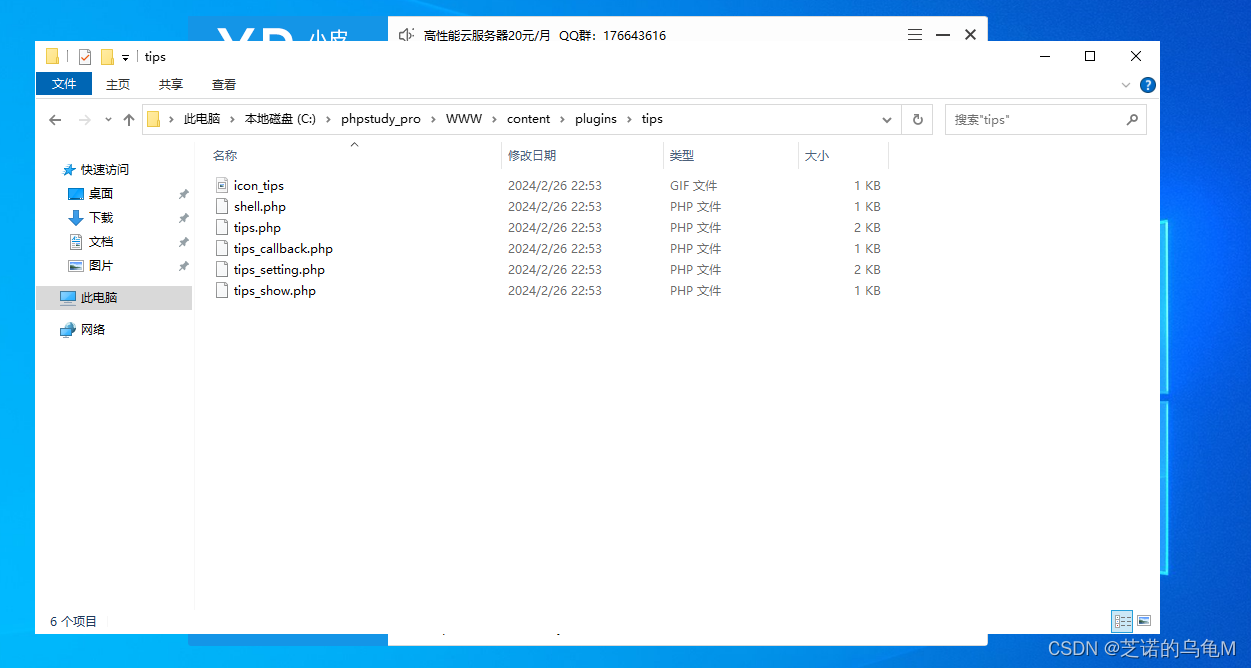Open Explorer help question mark icon
Screen dimensions: 1251x668
point(1148,85)
